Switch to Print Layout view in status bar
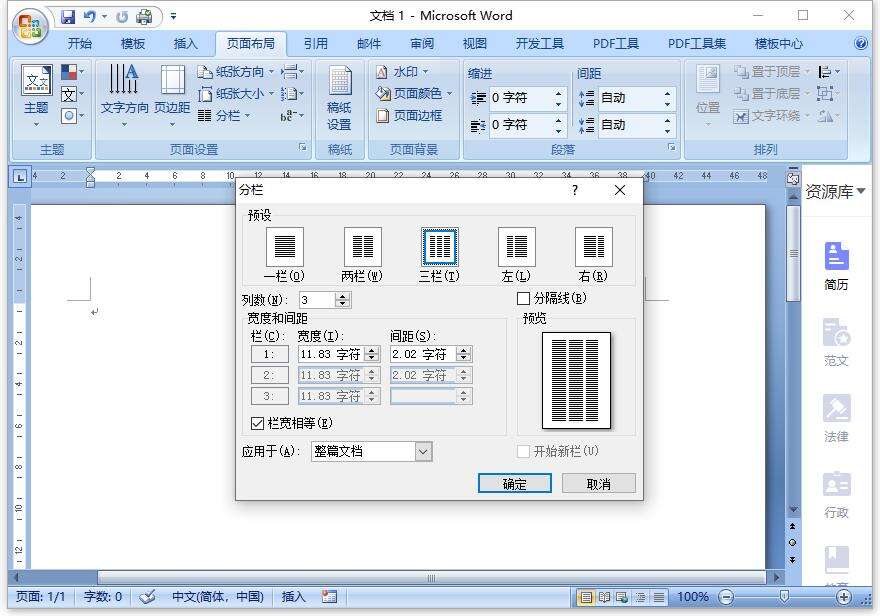The width and height of the screenshot is (880, 616). (586, 597)
